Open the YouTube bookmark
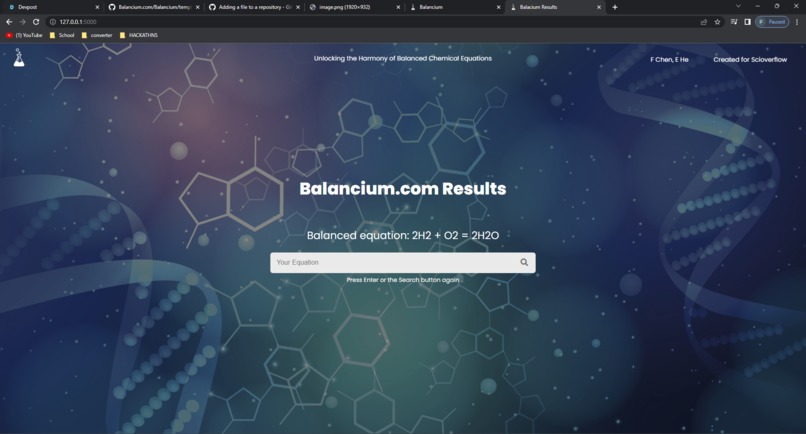 (24, 35)
